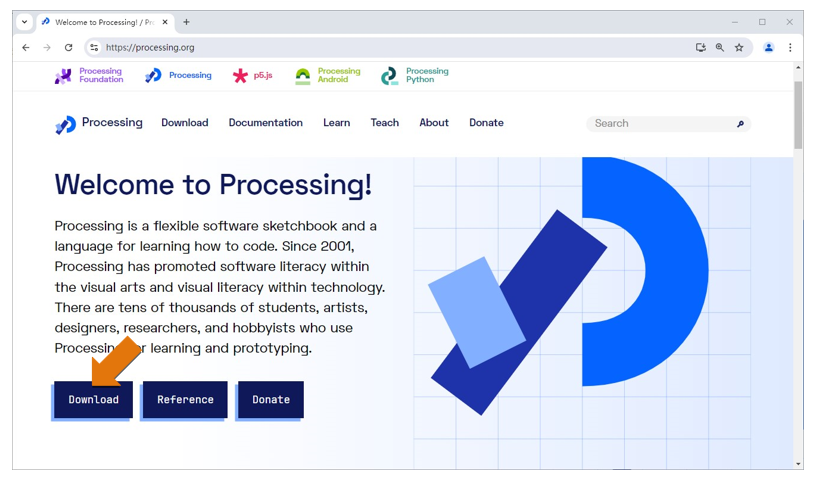818x481 pixels.
Task: Click the Reference button
Action: click(x=185, y=400)
